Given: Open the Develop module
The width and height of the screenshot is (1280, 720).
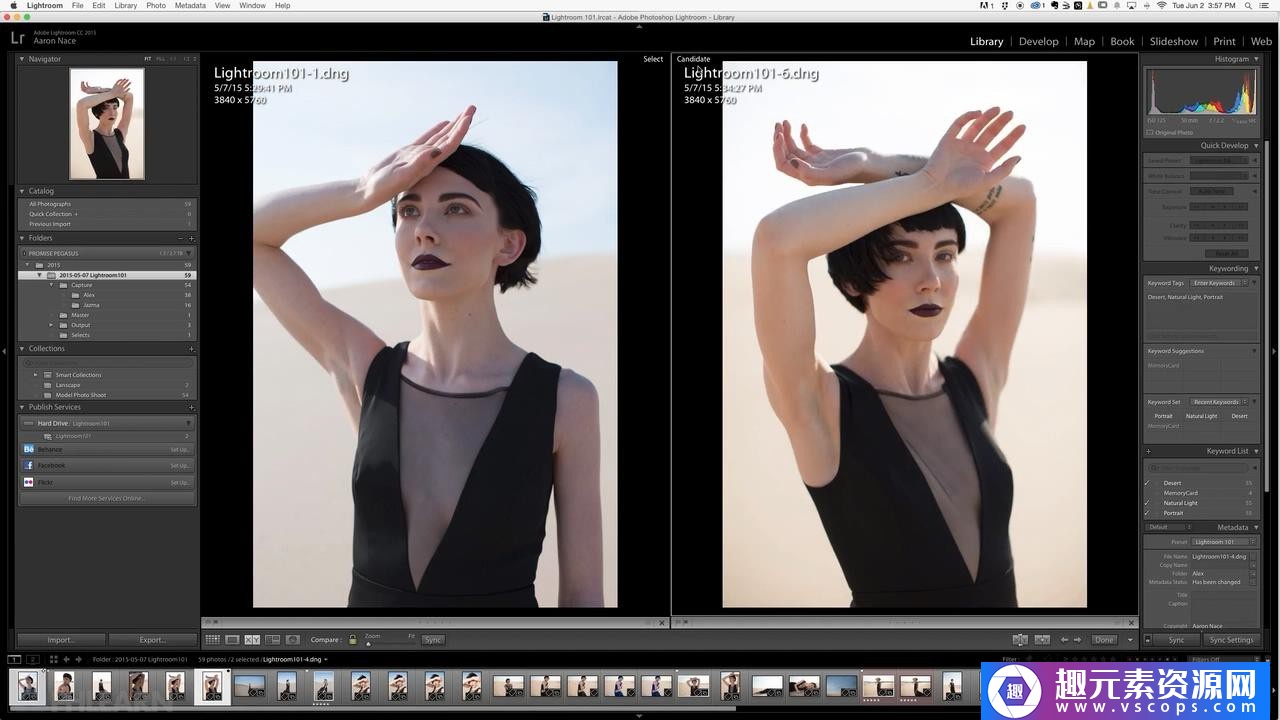Looking at the screenshot, I should [x=1038, y=41].
